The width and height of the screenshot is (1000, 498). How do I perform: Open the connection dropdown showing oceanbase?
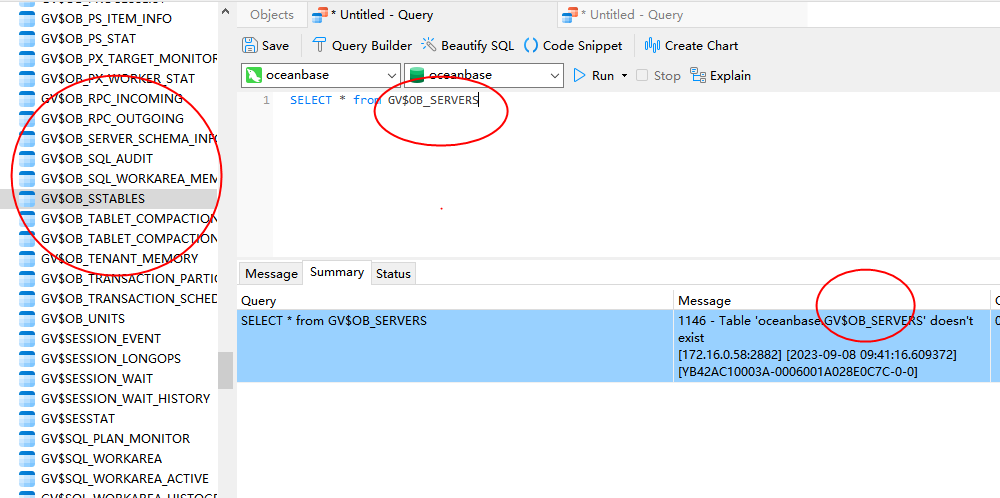click(x=321, y=75)
